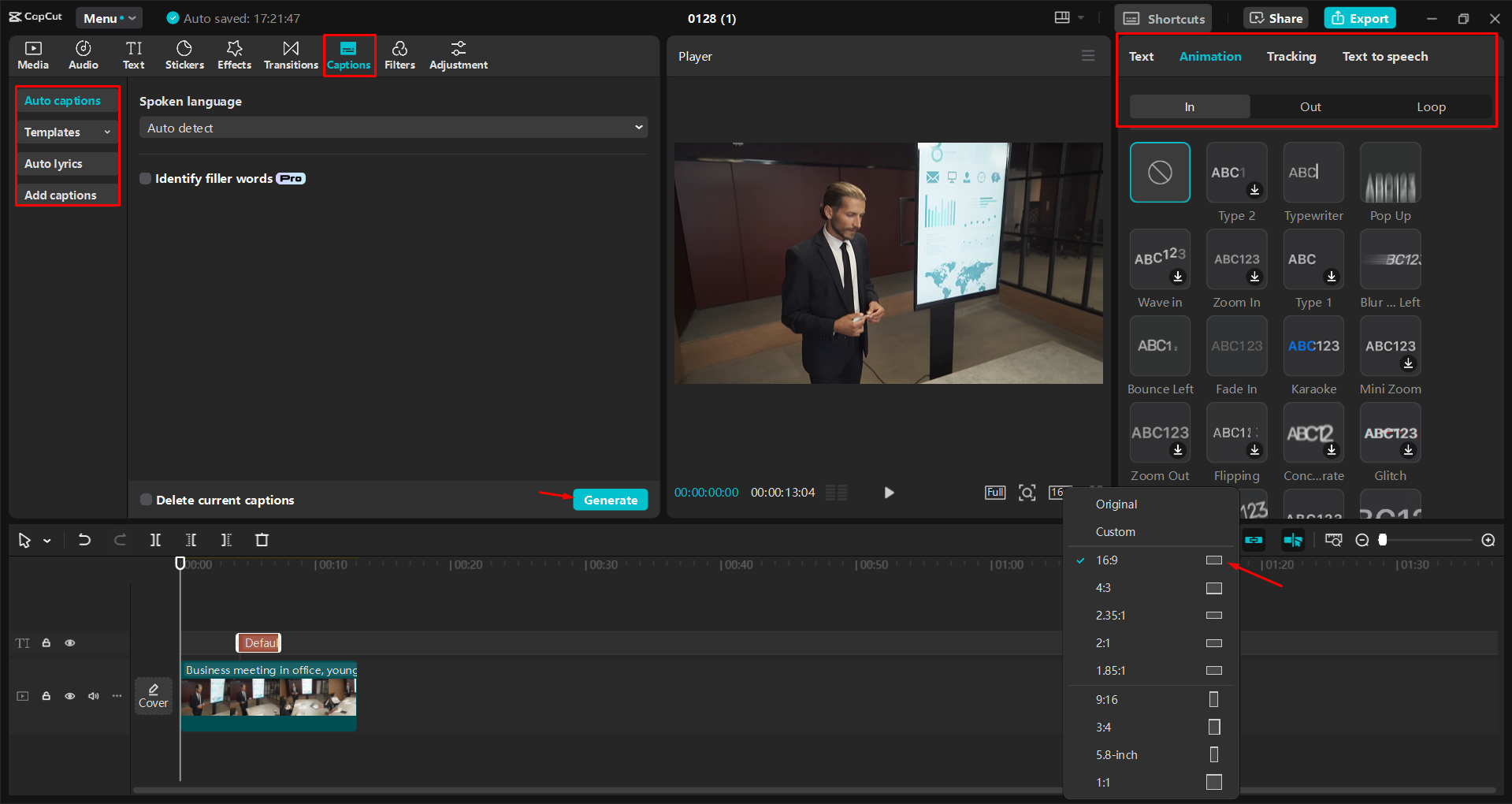Click the Generate captions button
Image resolution: width=1512 pixels, height=804 pixels.
tap(610, 500)
